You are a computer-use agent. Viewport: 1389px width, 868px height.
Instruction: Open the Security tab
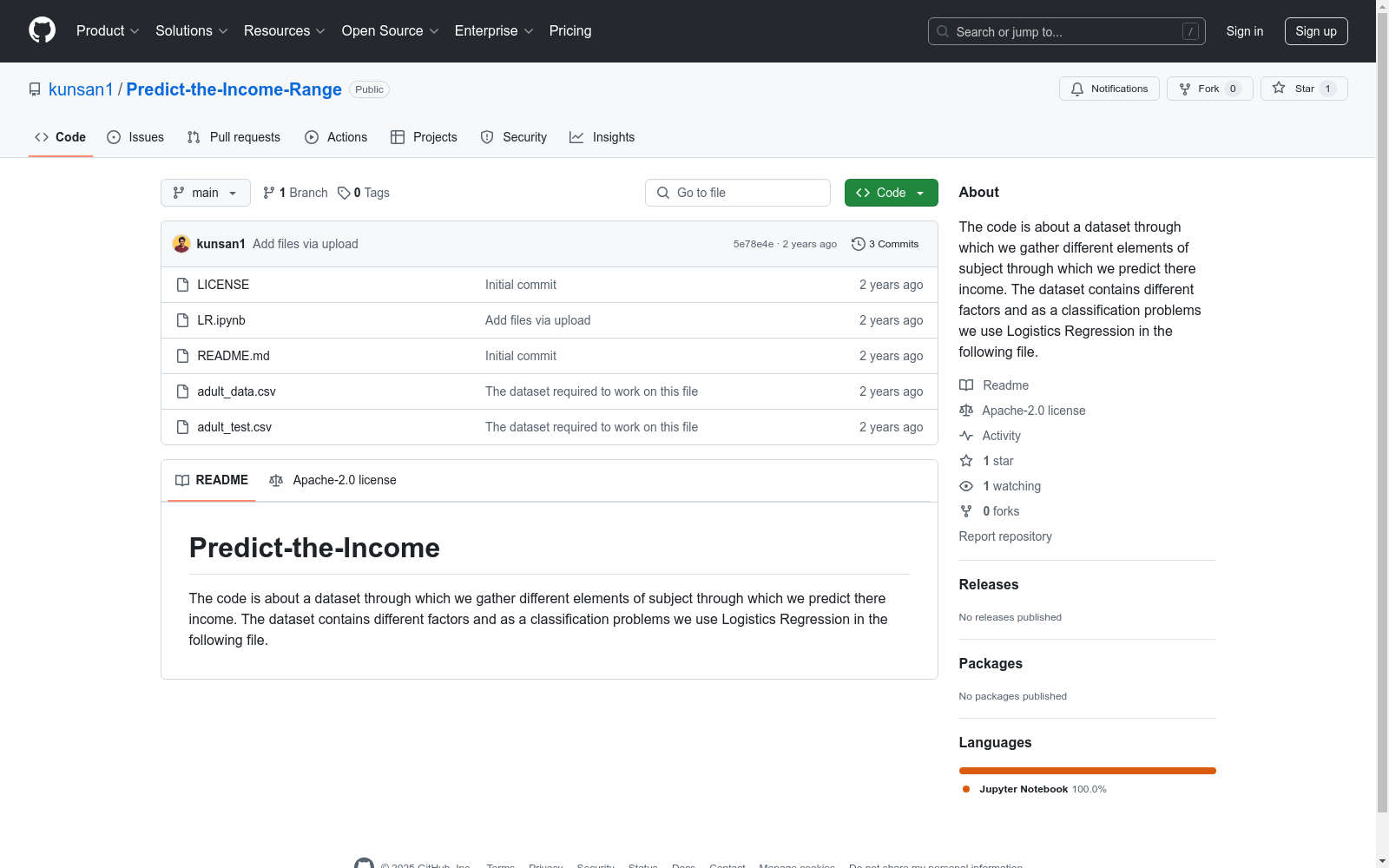pyautogui.click(x=514, y=137)
